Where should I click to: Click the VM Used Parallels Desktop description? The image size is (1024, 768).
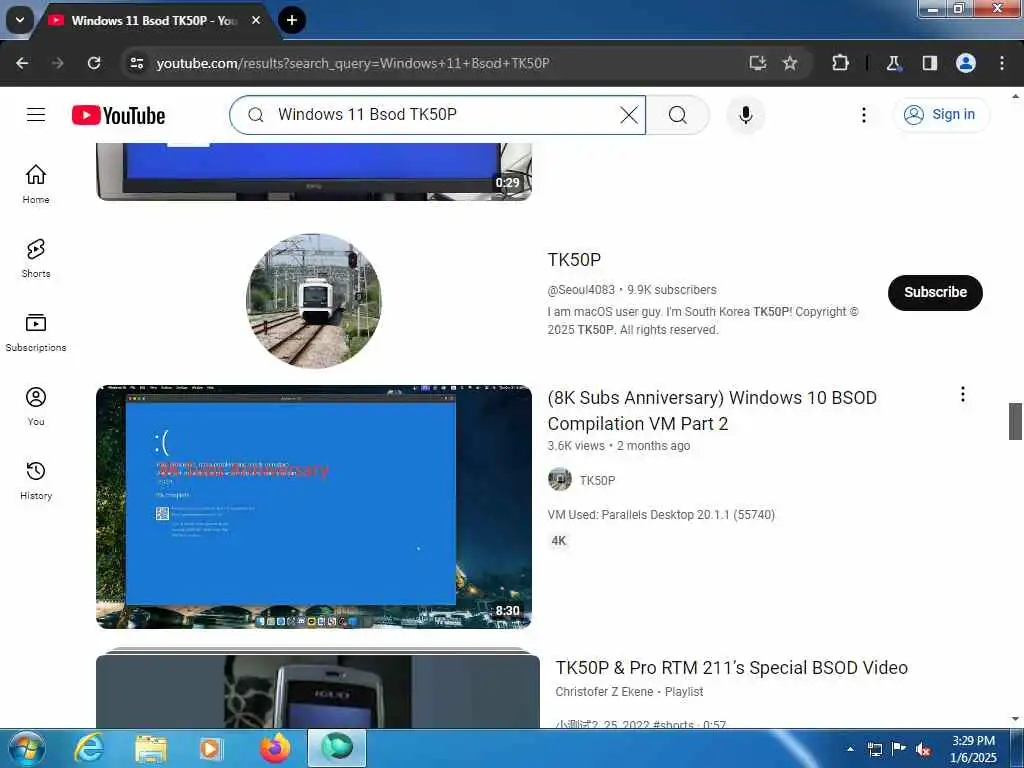coord(661,515)
